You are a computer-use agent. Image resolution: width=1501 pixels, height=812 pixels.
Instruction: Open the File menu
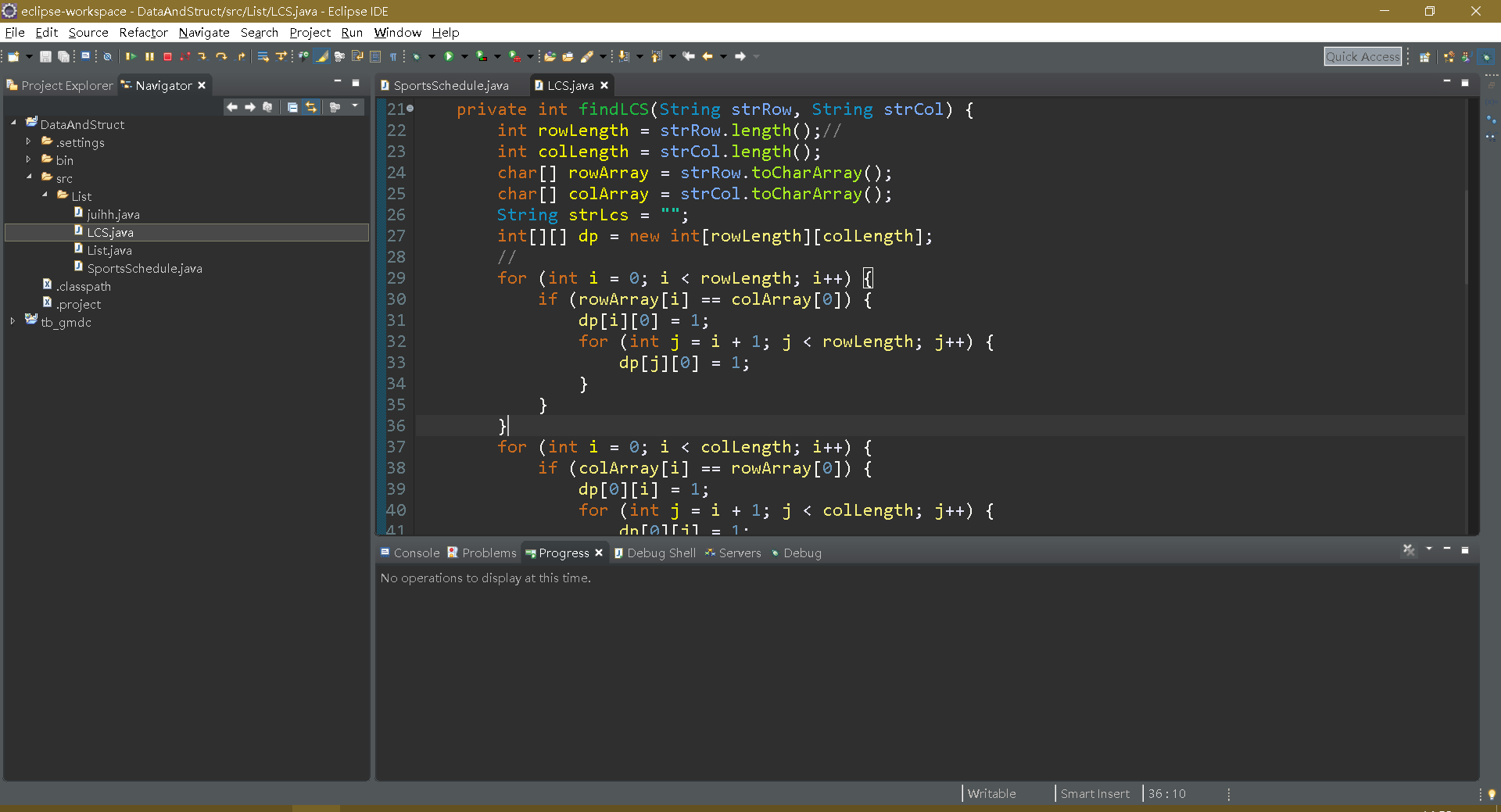(x=15, y=32)
